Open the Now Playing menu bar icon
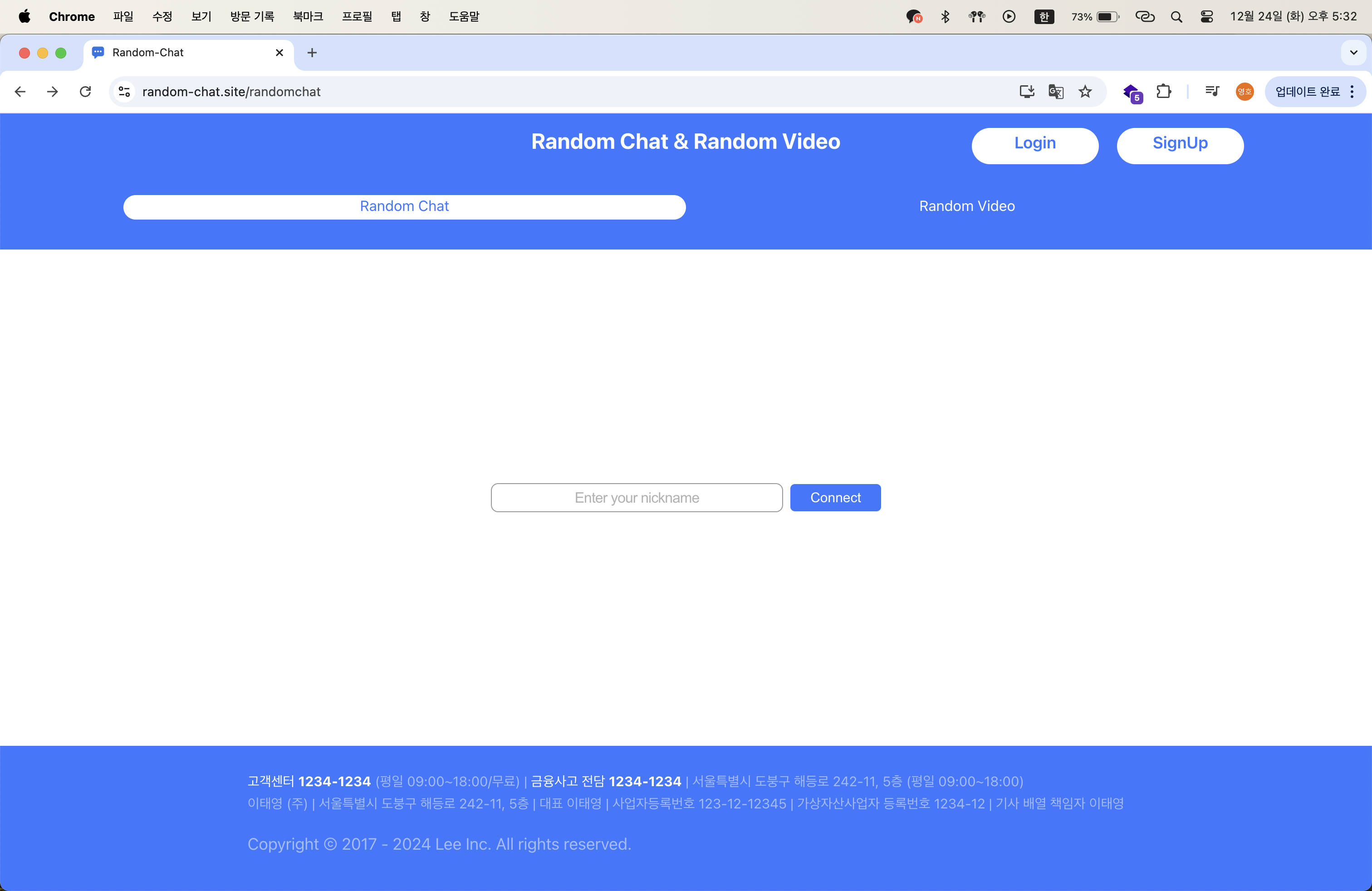1372x891 pixels. click(x=1009, y=17)
